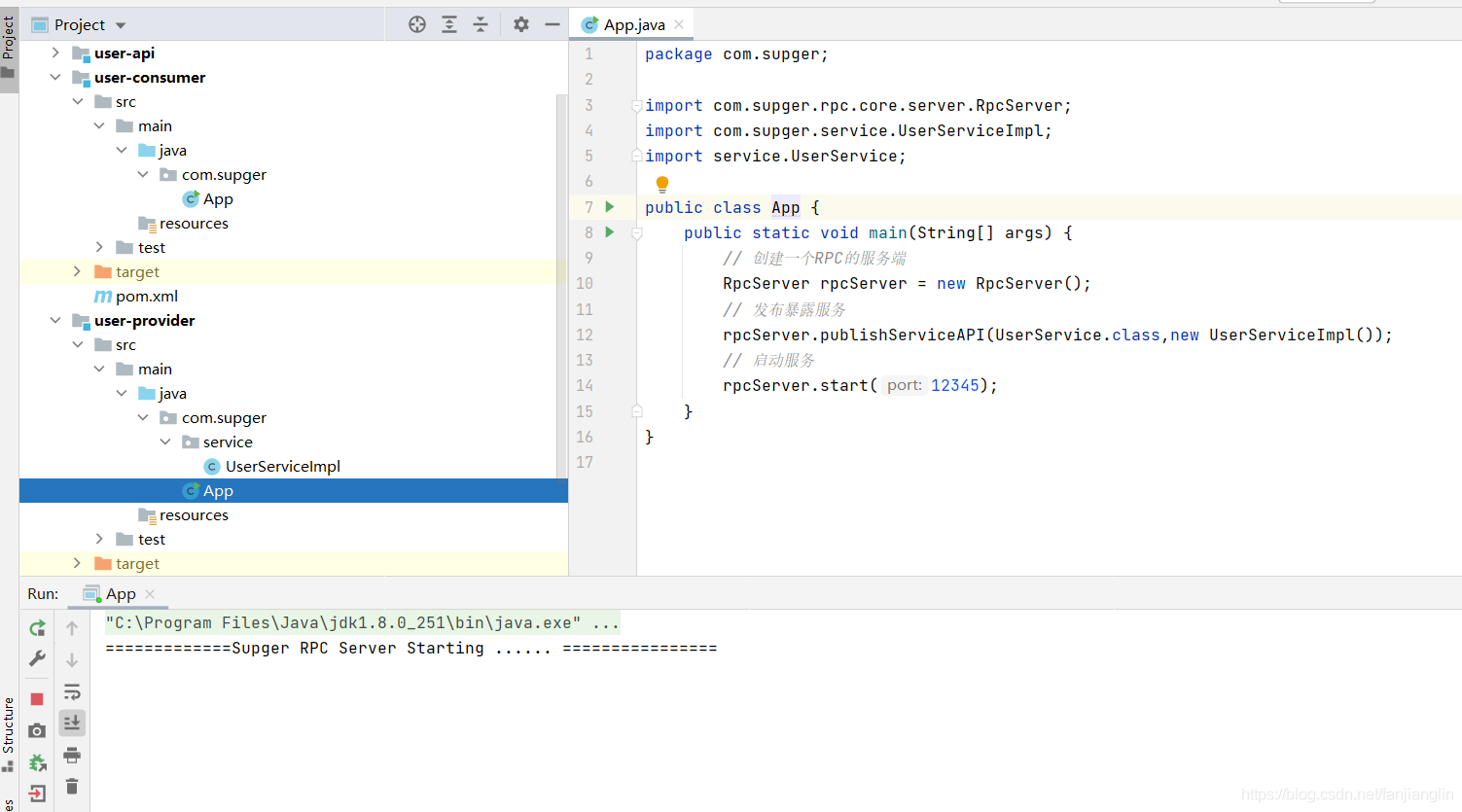The height and width of the screenshot is (812, 1462).
Task: Select UserServiceImpl class in tree
Action: pos(282,466)
